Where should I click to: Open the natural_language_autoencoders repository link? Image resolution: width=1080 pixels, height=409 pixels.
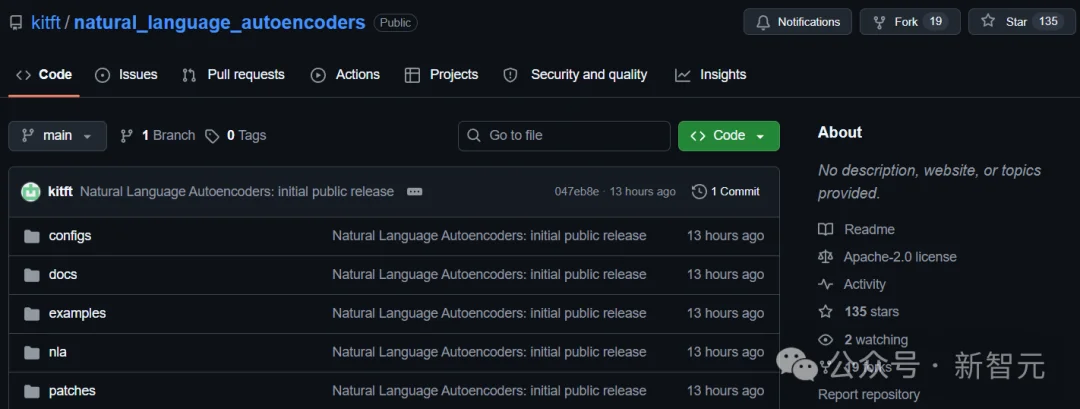(219, 22)
